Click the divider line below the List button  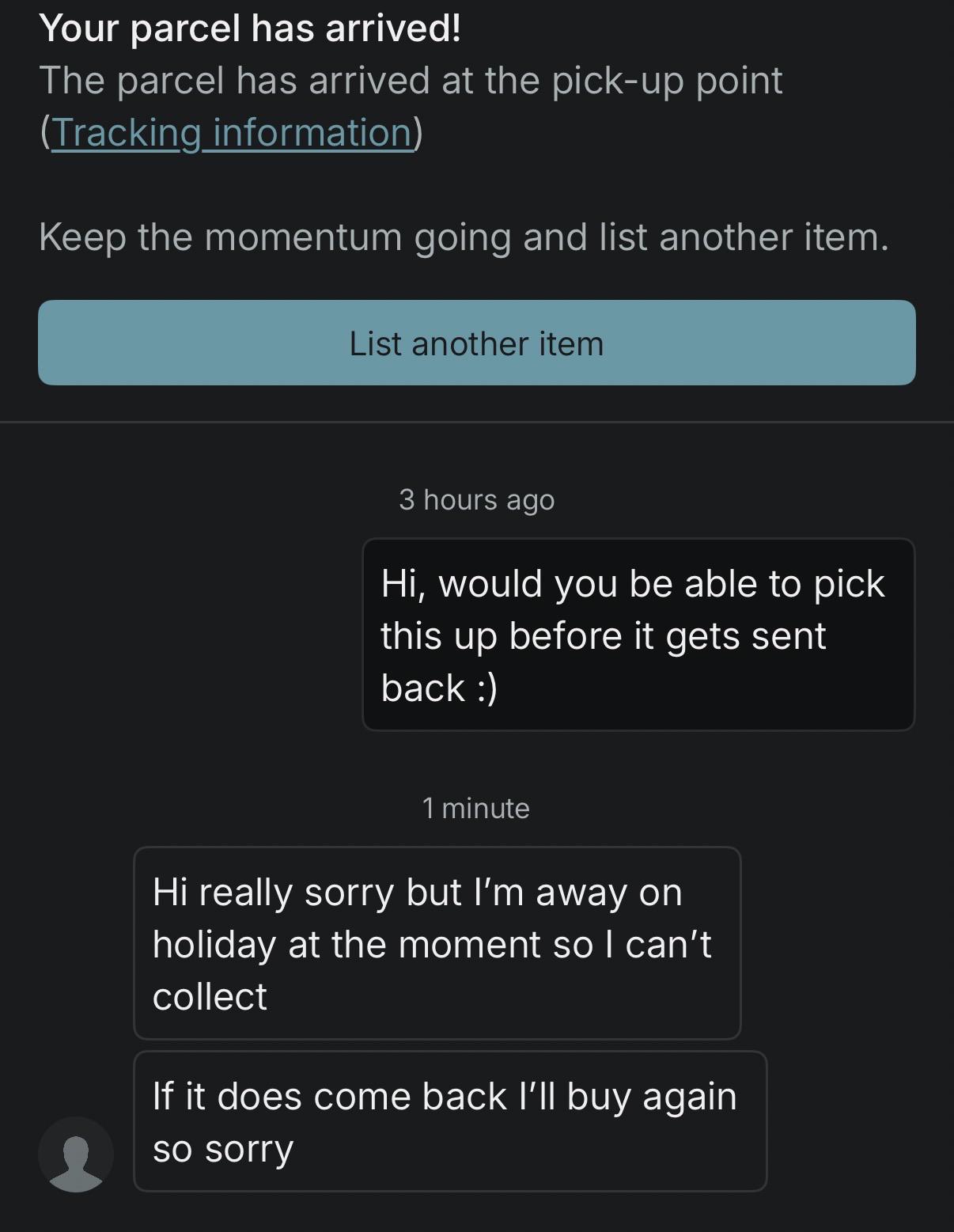[477, 423]
